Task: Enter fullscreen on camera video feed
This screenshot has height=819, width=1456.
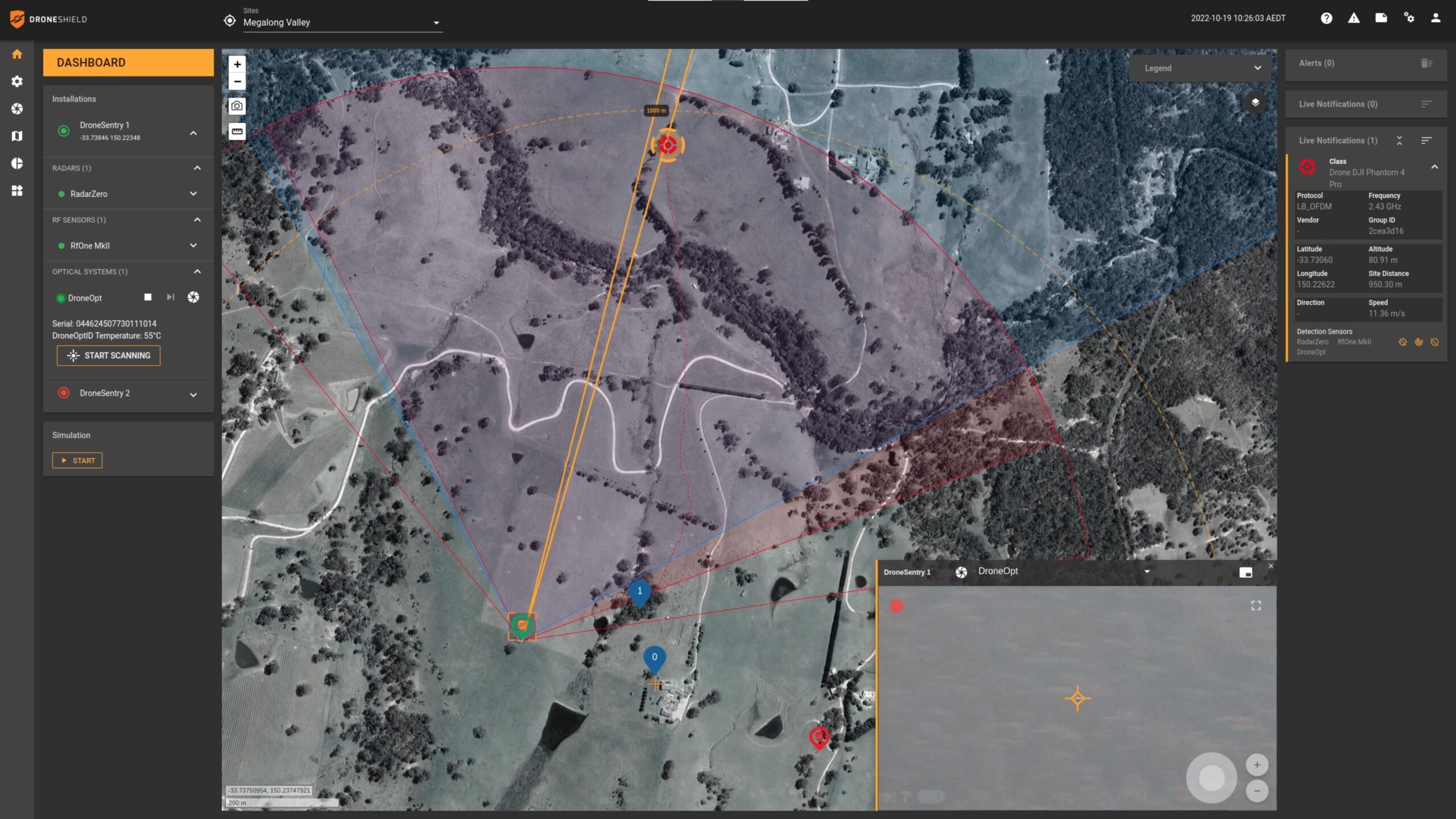Action: point(1256,606)
